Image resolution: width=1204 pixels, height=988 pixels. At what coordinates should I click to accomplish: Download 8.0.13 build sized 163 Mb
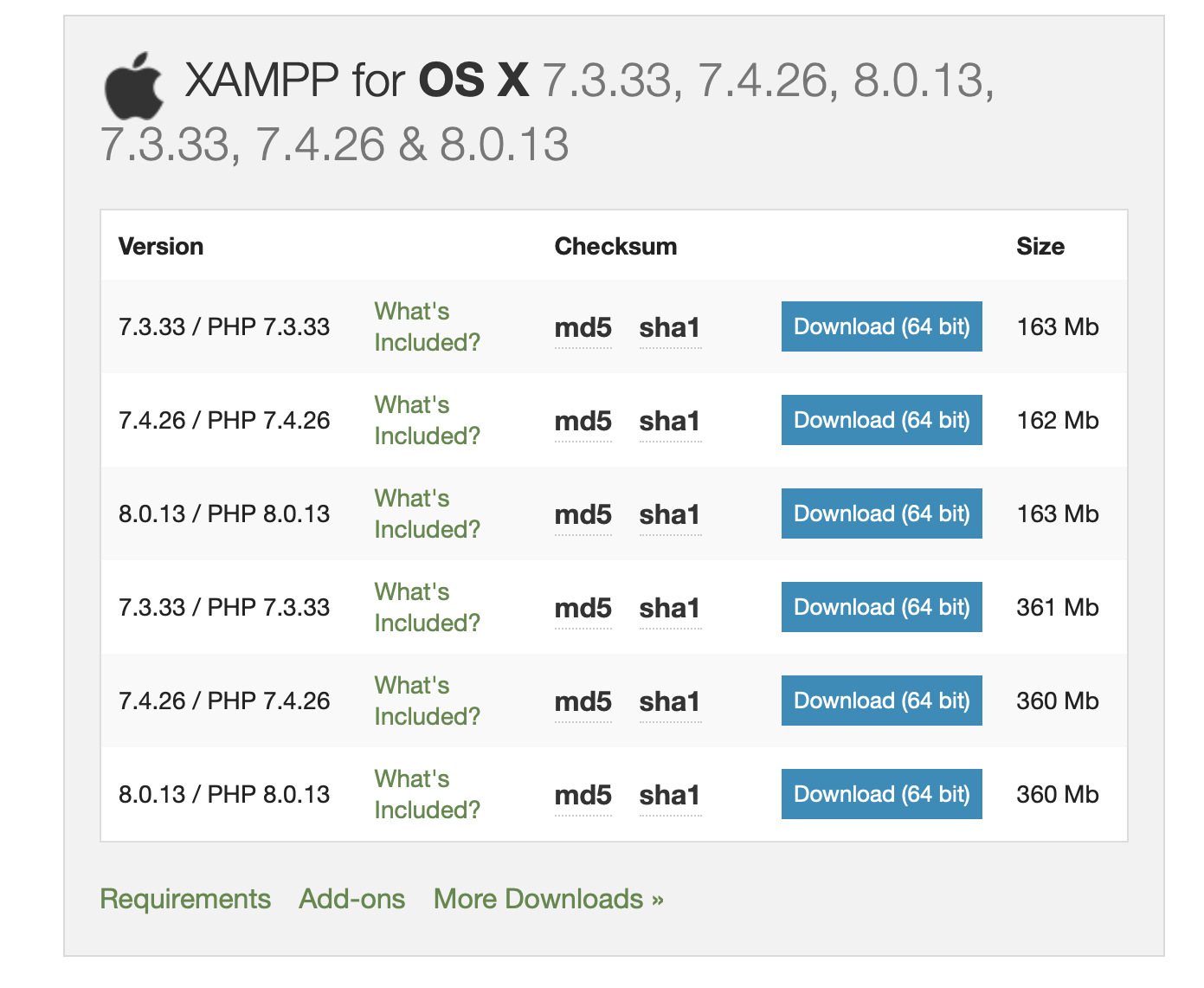pos(881,513)
